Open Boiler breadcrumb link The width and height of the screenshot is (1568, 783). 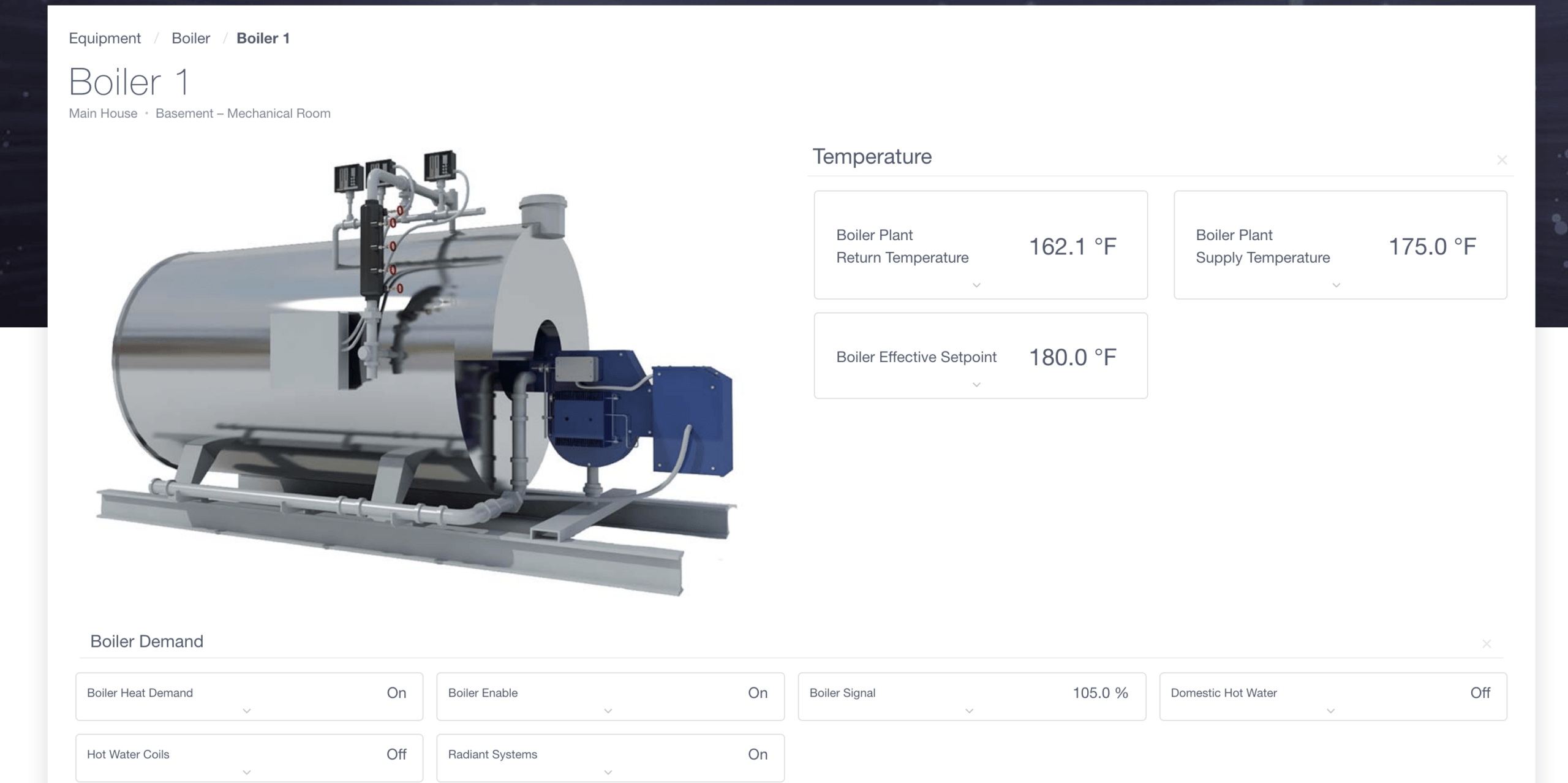point(190,38)
